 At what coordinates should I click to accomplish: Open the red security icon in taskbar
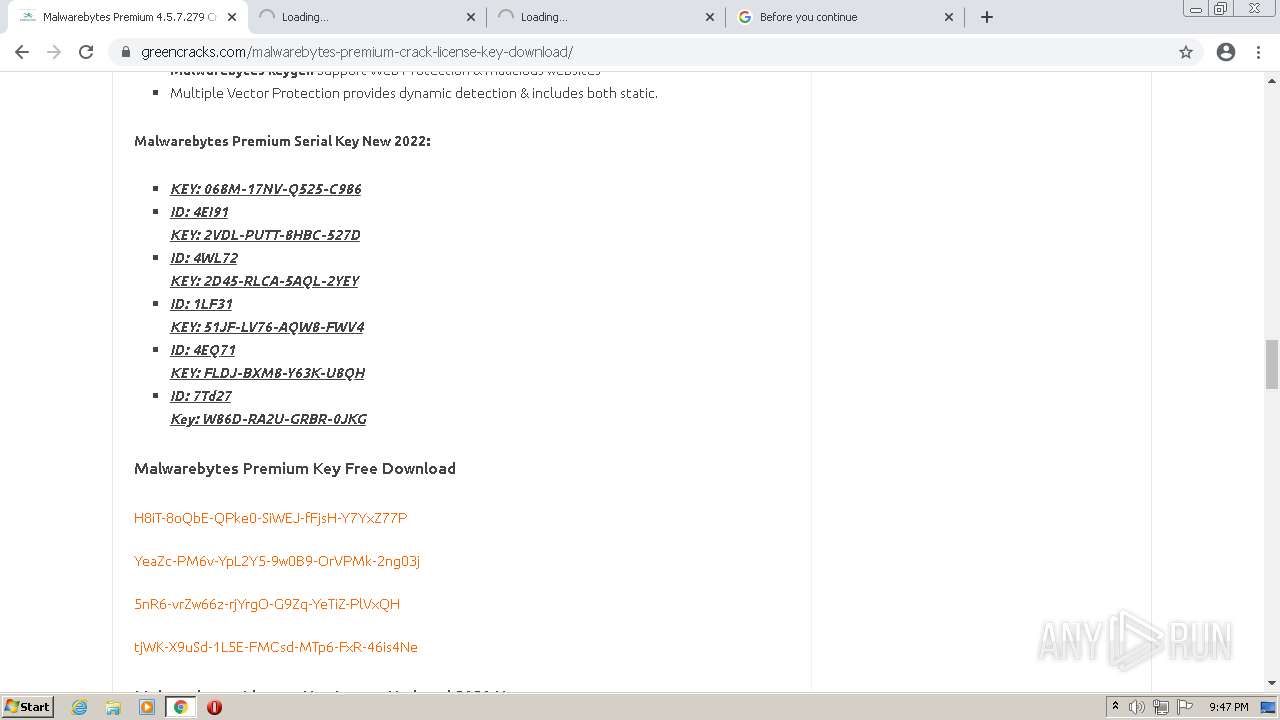214,707
